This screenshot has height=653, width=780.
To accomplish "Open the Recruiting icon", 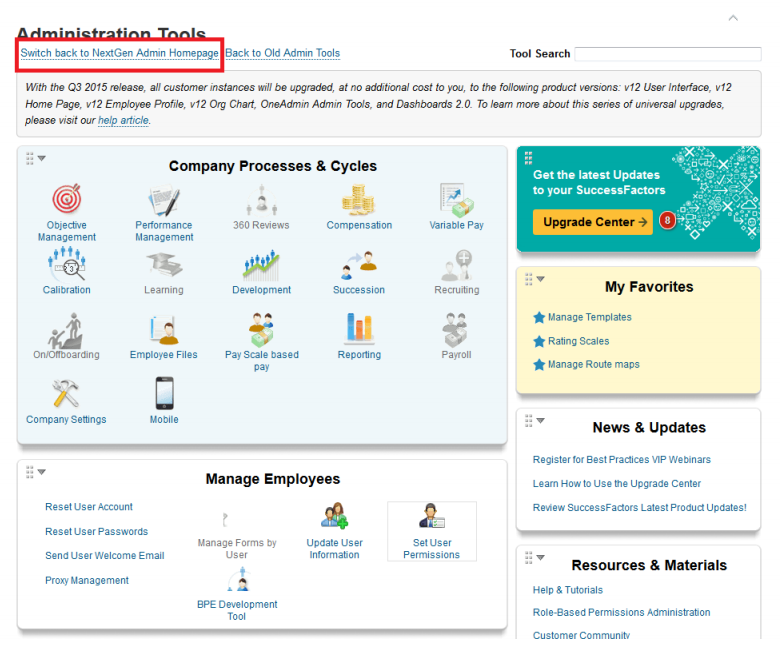I will (457, 265).
